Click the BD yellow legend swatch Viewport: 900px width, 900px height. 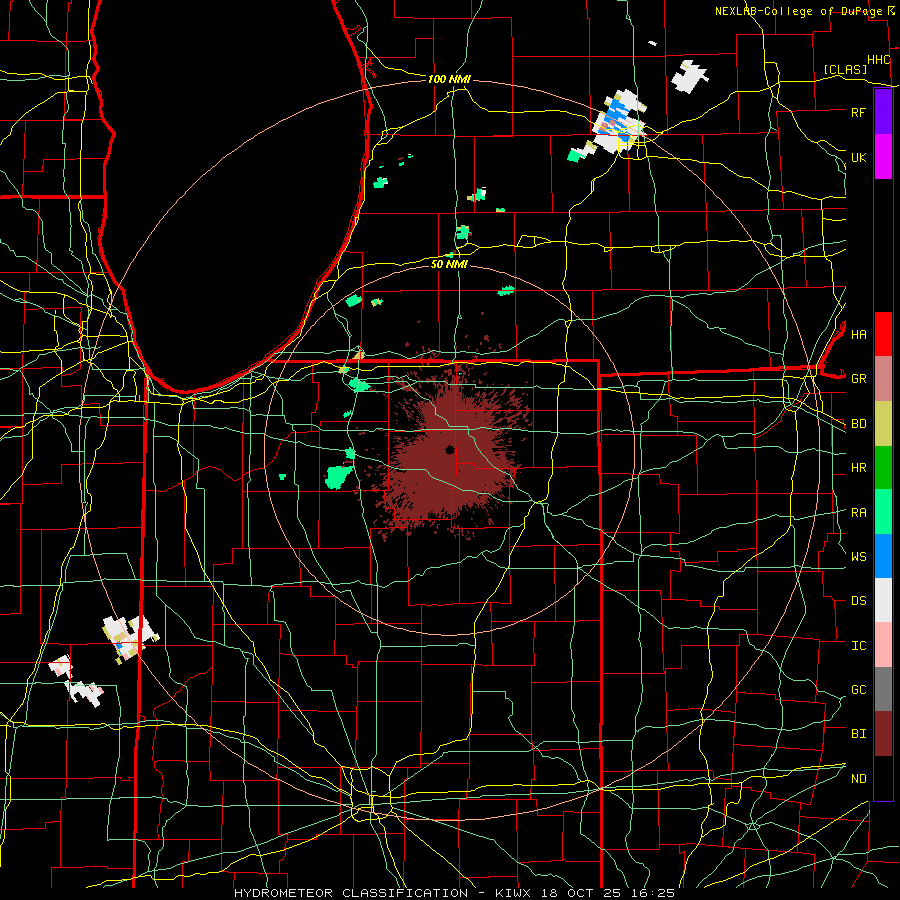point(883,424)
